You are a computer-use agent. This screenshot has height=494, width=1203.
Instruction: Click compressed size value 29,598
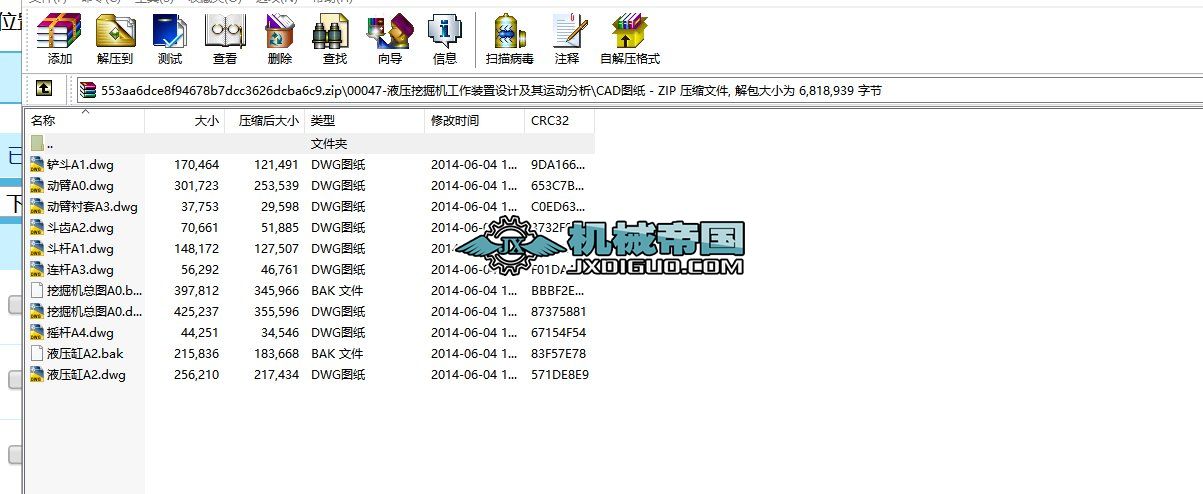(x=279, y=207)
